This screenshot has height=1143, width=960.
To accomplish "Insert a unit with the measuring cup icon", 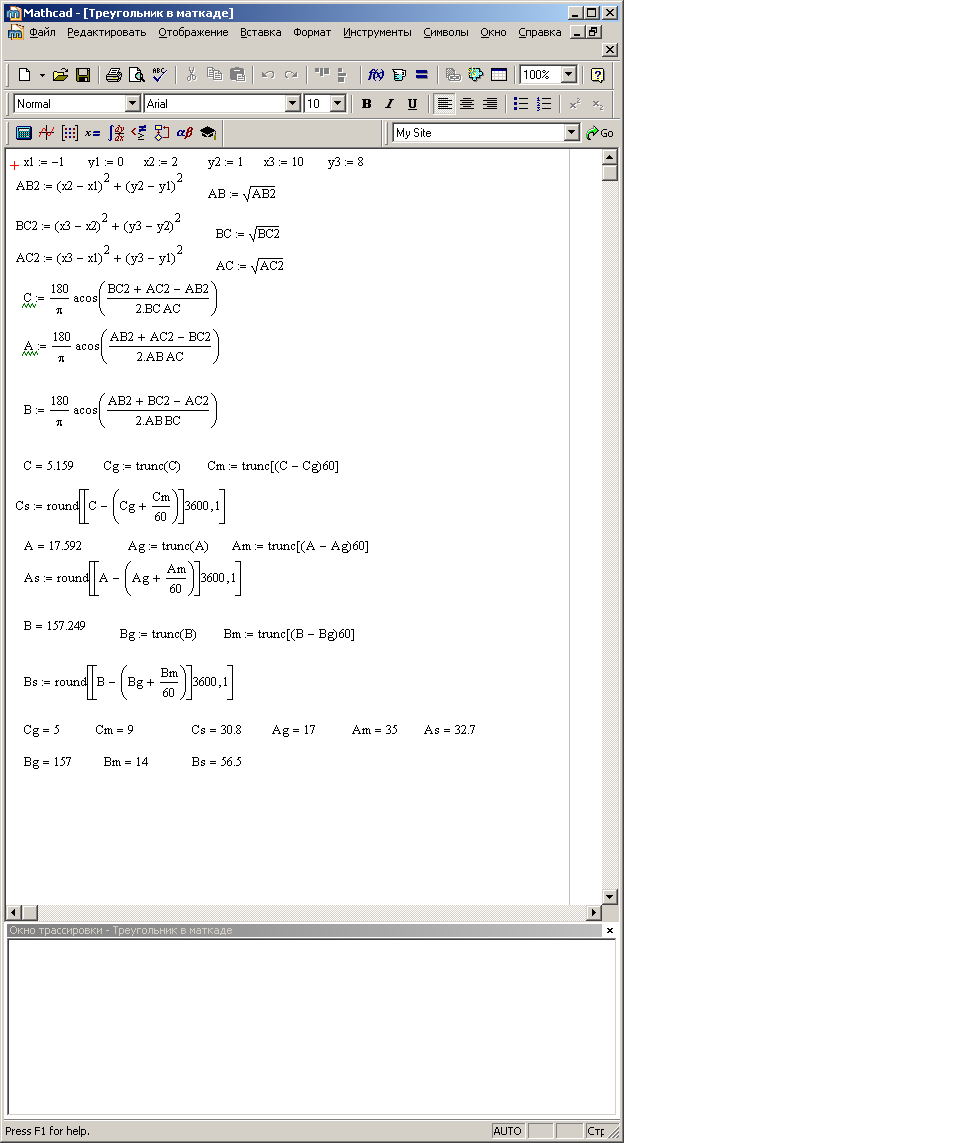I will point(399,74).
